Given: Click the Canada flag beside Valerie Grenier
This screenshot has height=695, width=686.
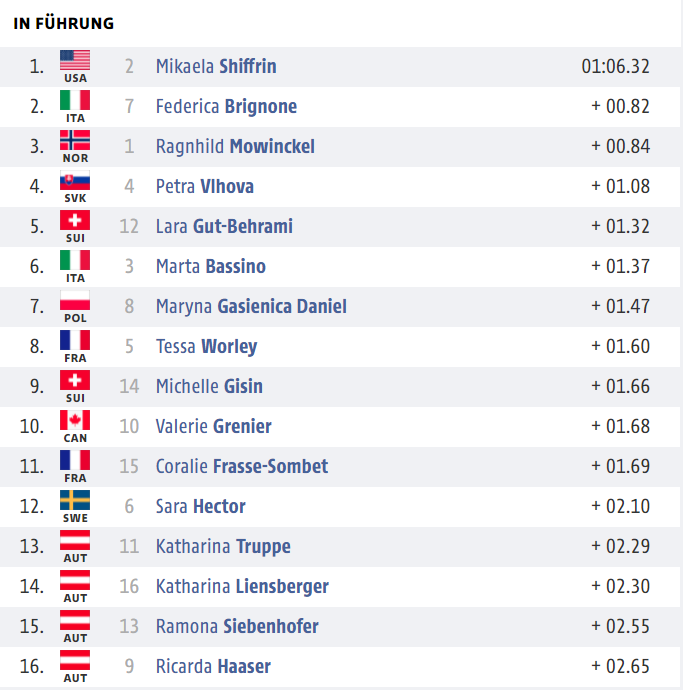Looking at the screenshot, I should tap(75, 421).
